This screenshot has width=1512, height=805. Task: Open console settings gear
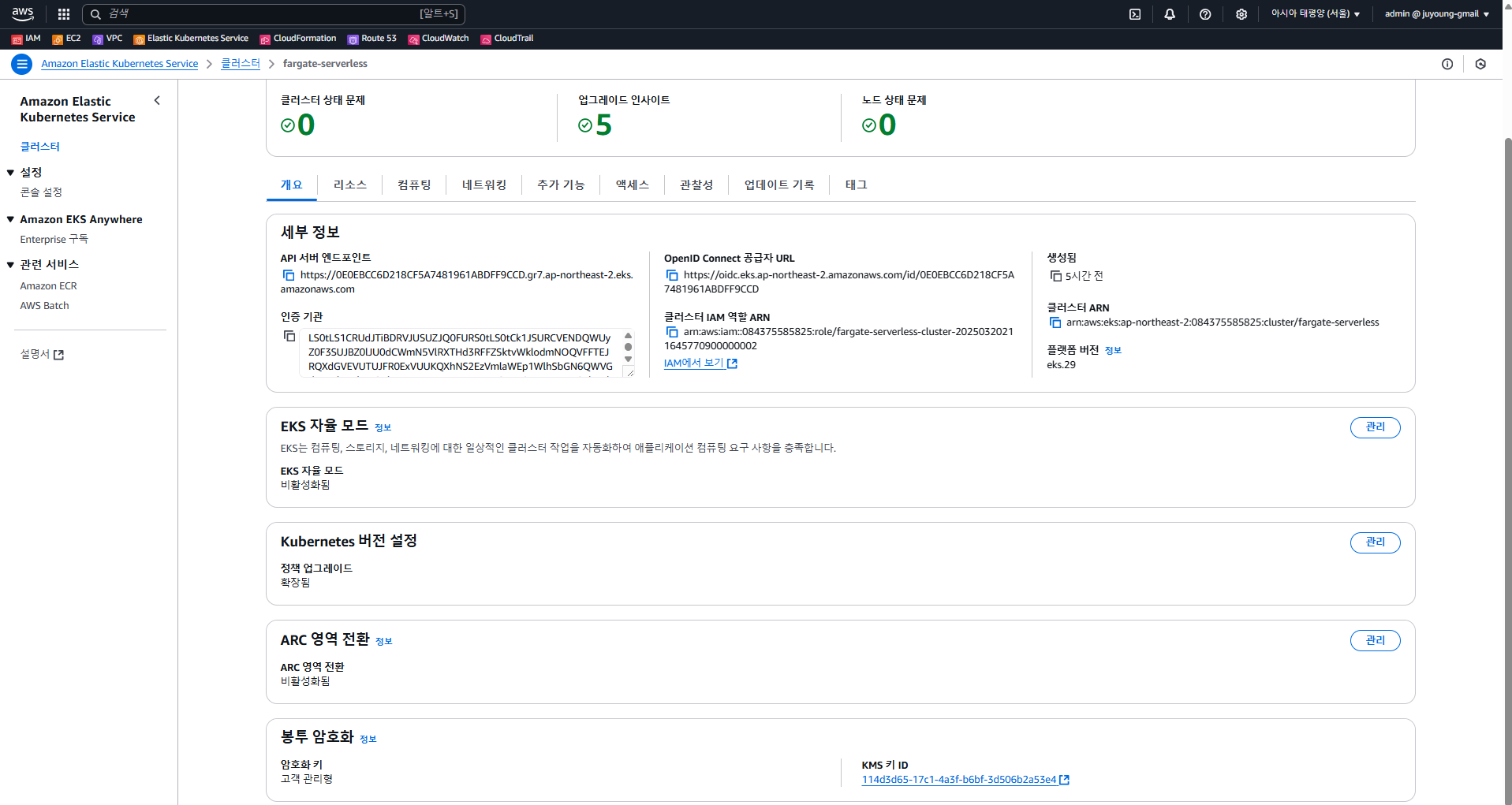(x=1241, y=14)
